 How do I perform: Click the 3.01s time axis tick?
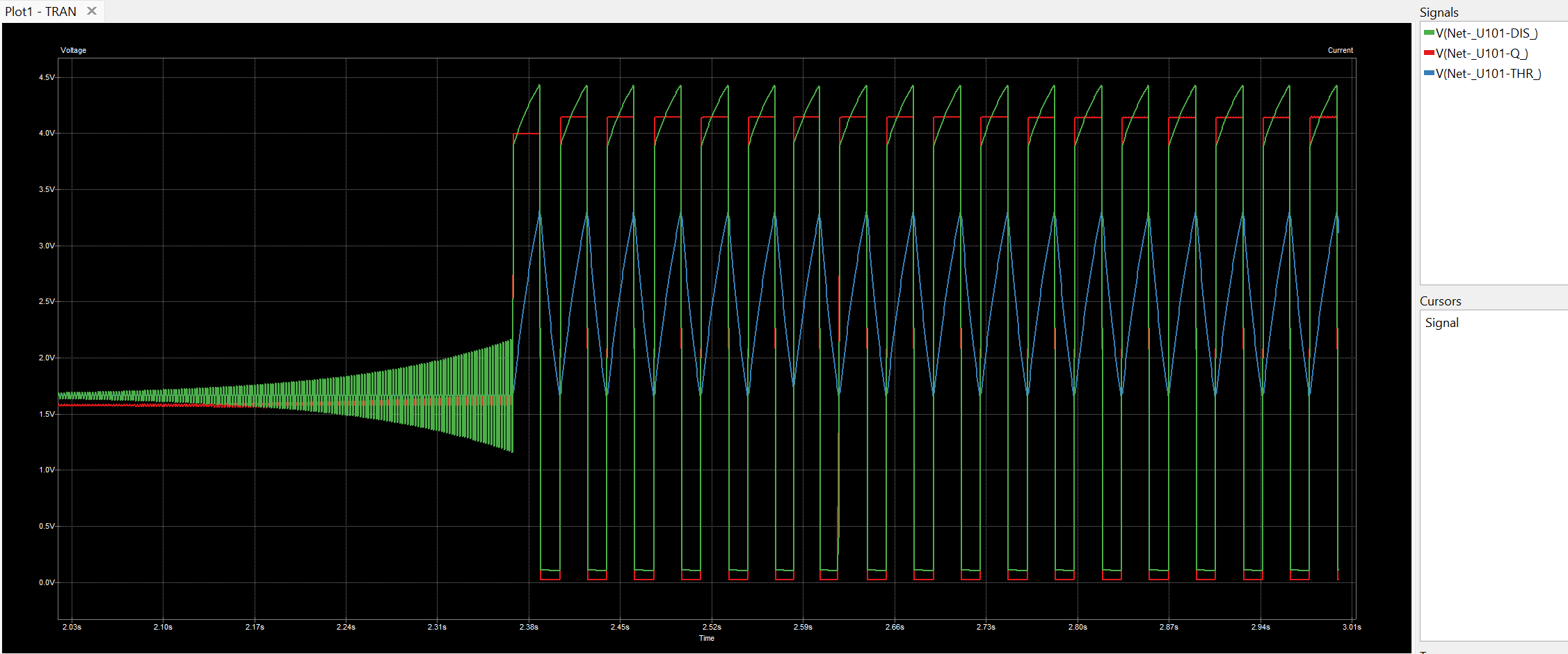click(1352, 627)
